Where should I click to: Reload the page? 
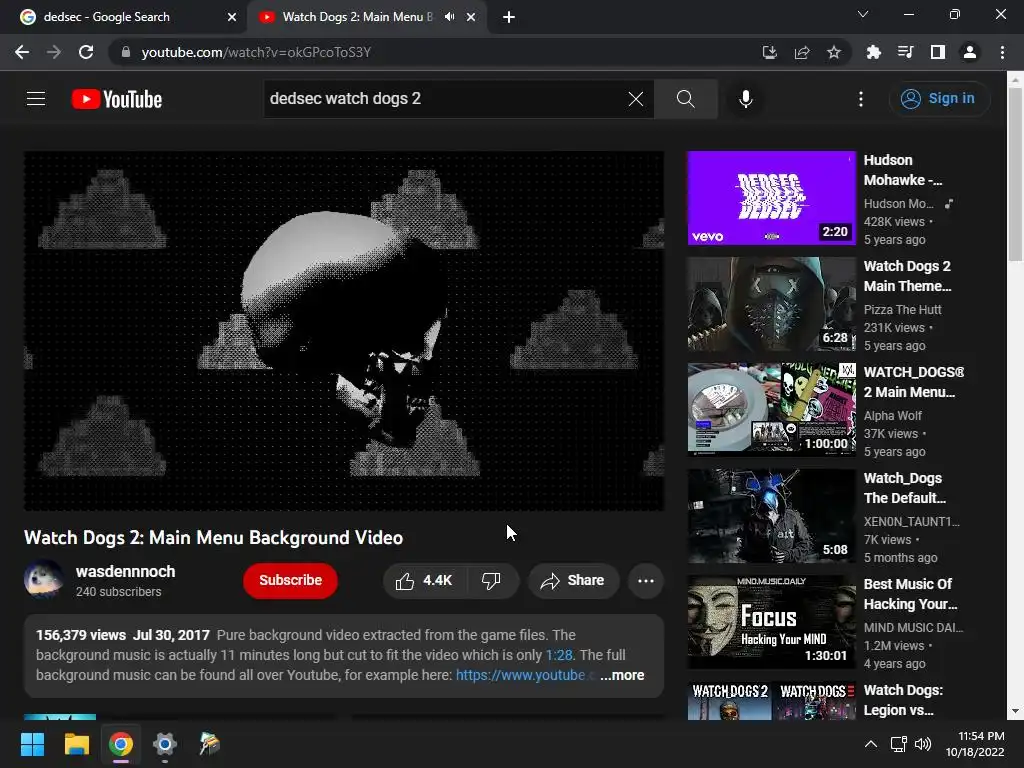click(86, 52)
